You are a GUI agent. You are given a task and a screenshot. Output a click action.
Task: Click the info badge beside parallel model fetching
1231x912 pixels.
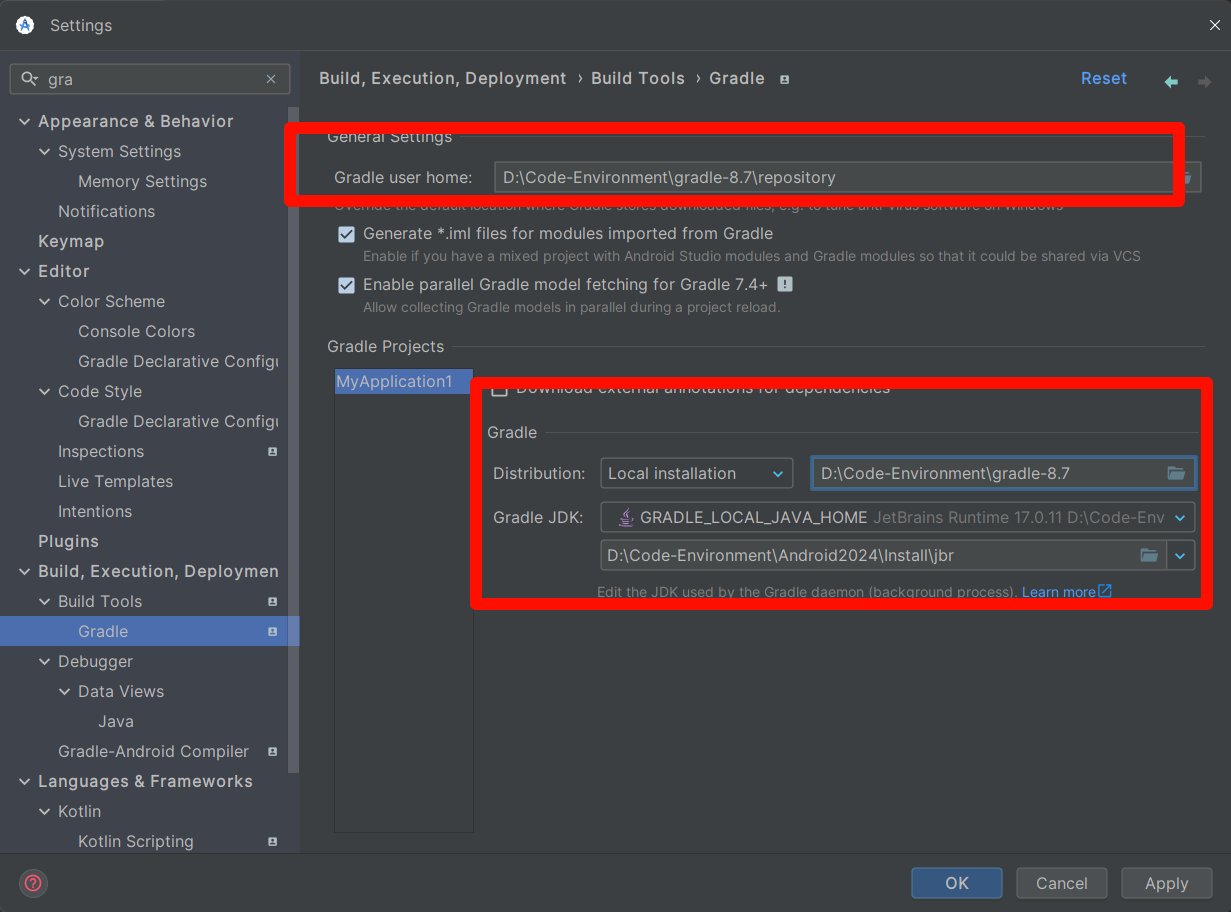[785, 284]
